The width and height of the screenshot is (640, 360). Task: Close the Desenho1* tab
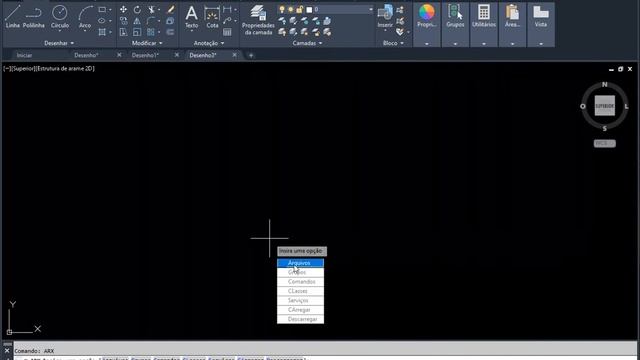click(177, 55)
